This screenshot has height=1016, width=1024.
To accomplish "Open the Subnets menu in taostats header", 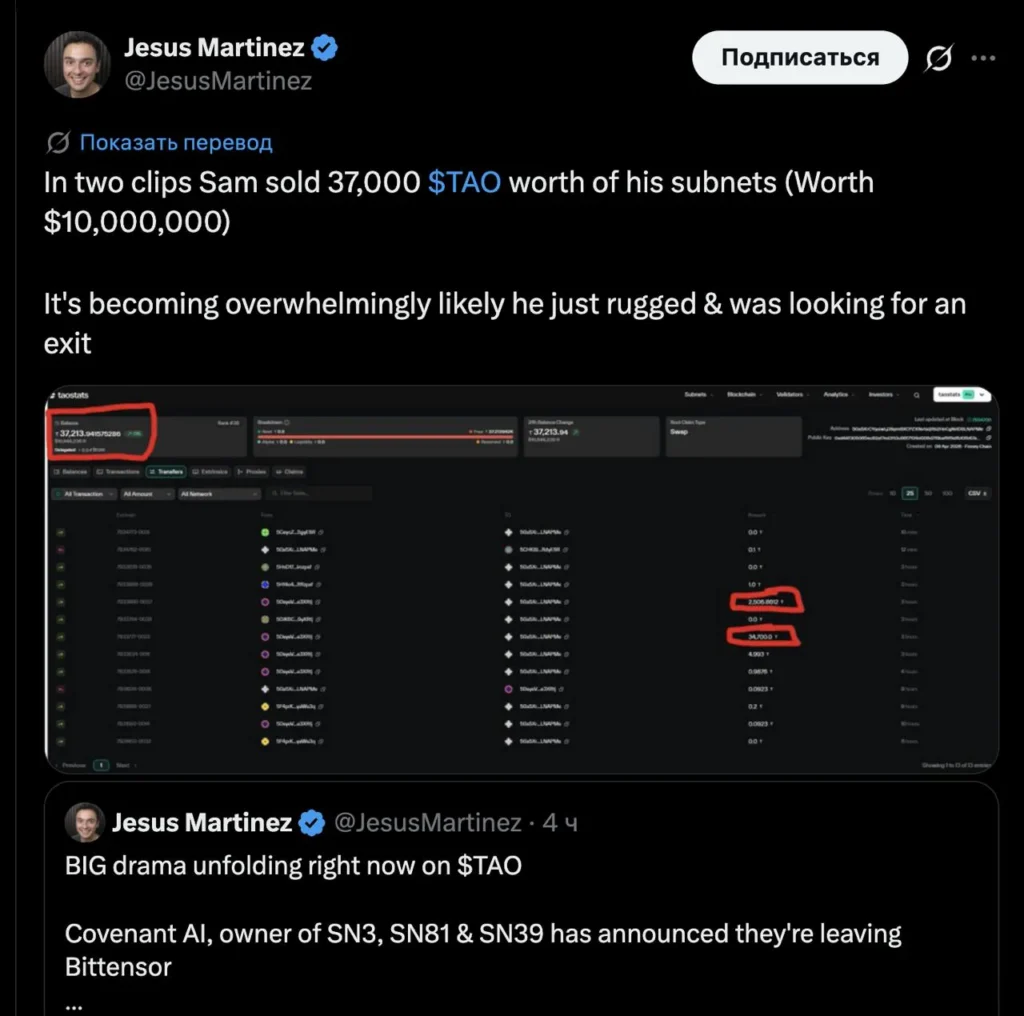I will pos(697,396).
